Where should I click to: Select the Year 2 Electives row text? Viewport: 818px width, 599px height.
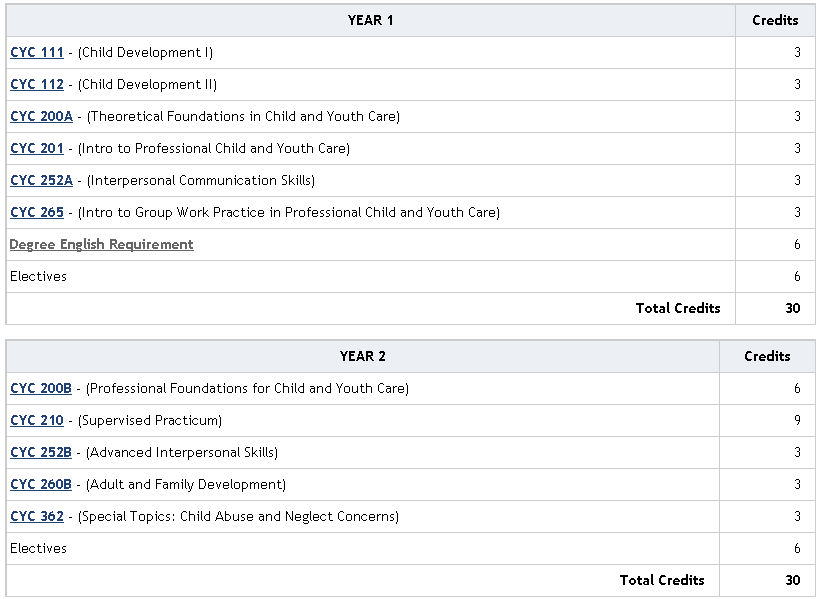[38, 548]
